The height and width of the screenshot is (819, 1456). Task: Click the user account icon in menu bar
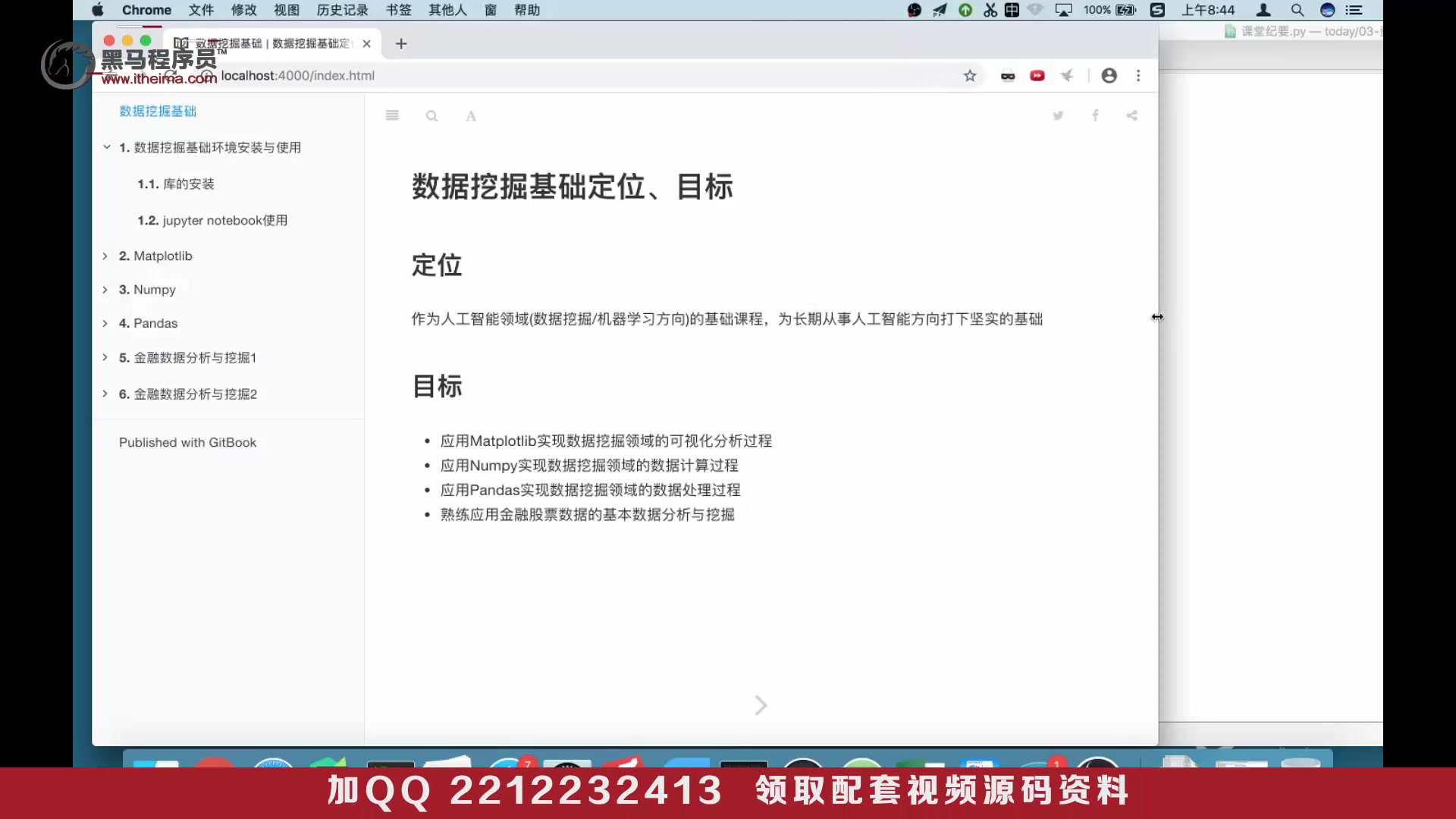[1263, 10]
